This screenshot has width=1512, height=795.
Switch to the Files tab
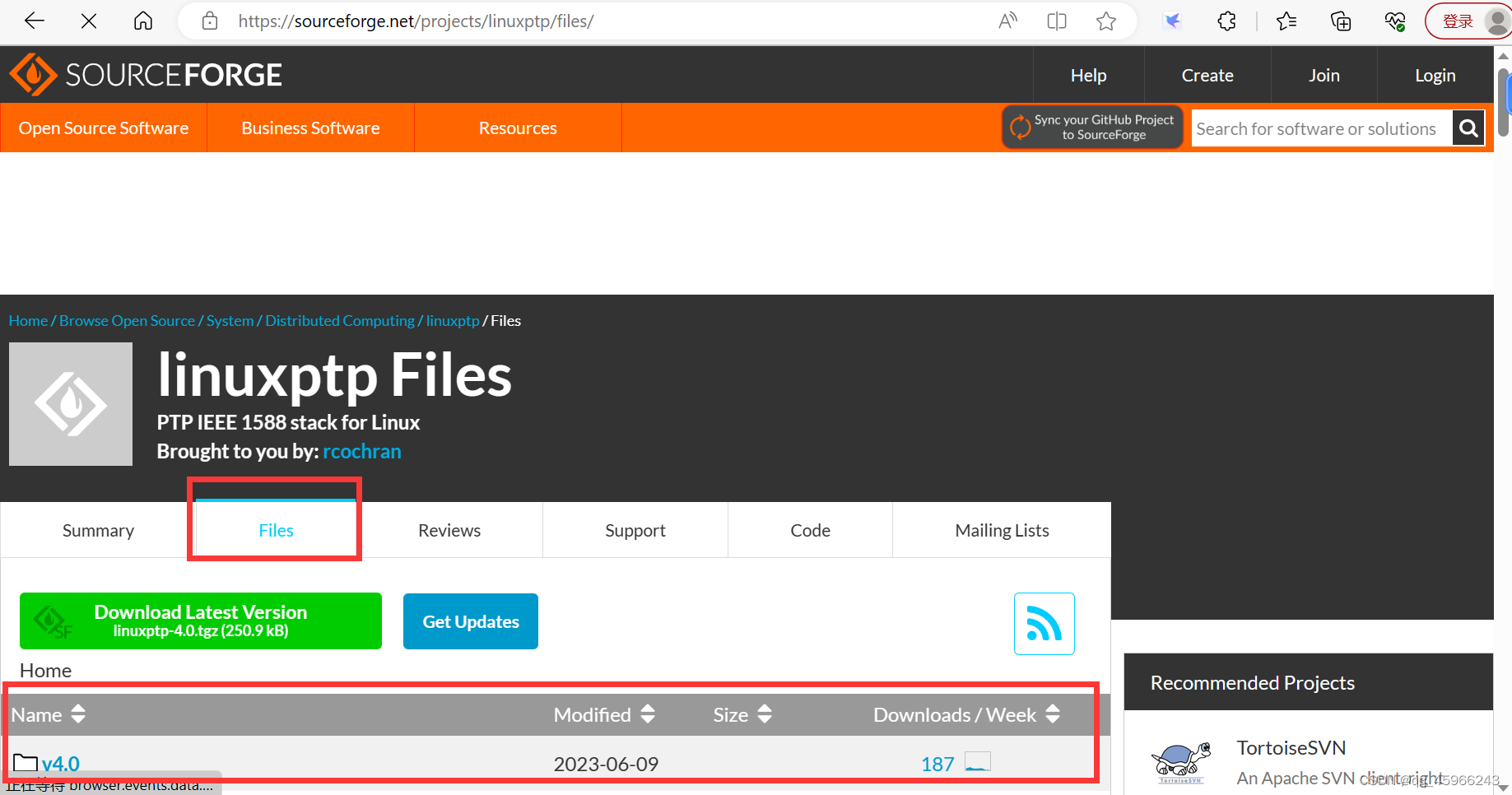coord(276,531)
